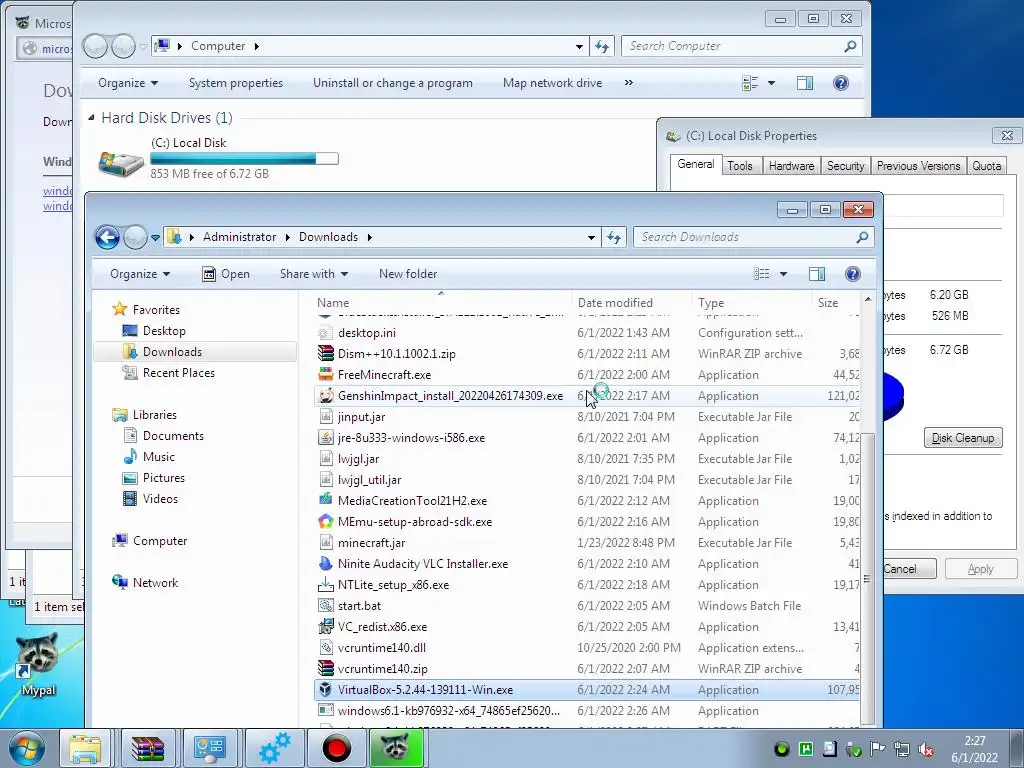
Task: Click Map network drive in Computer window
Action: tap(552, 83)
